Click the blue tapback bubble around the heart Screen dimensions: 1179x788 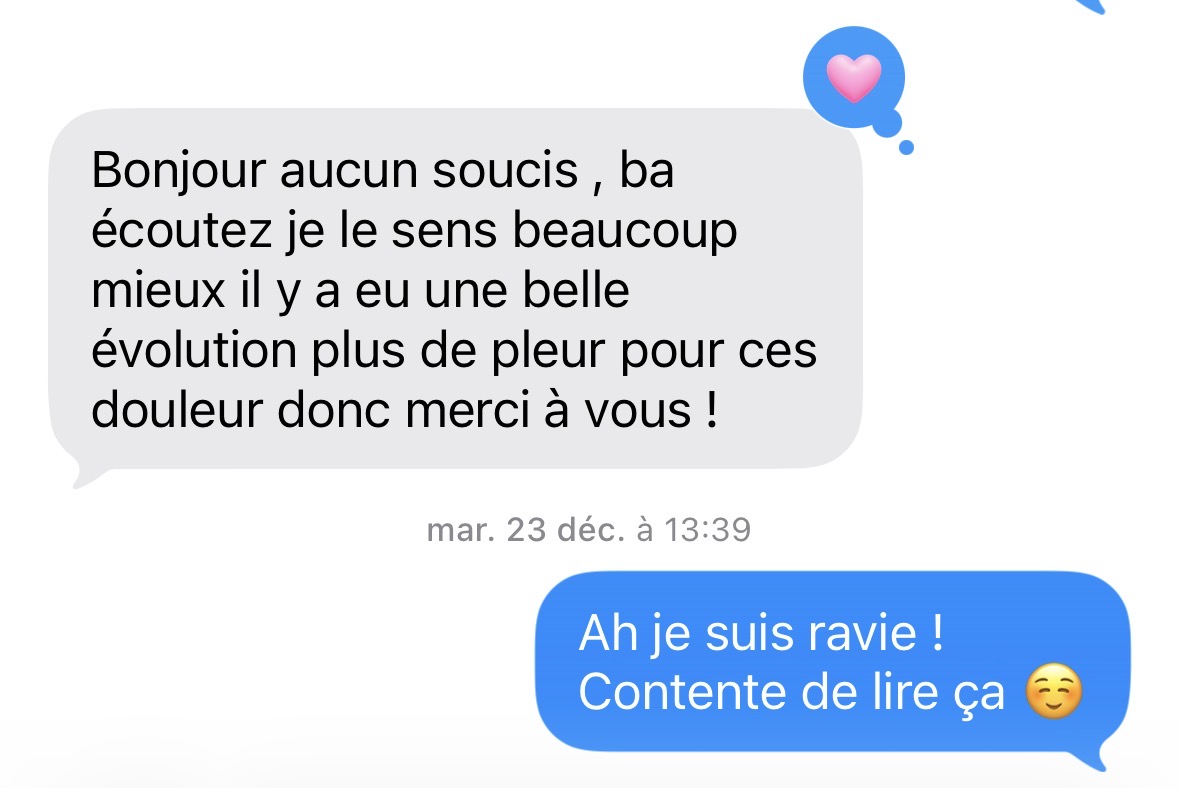coord(853,78)
